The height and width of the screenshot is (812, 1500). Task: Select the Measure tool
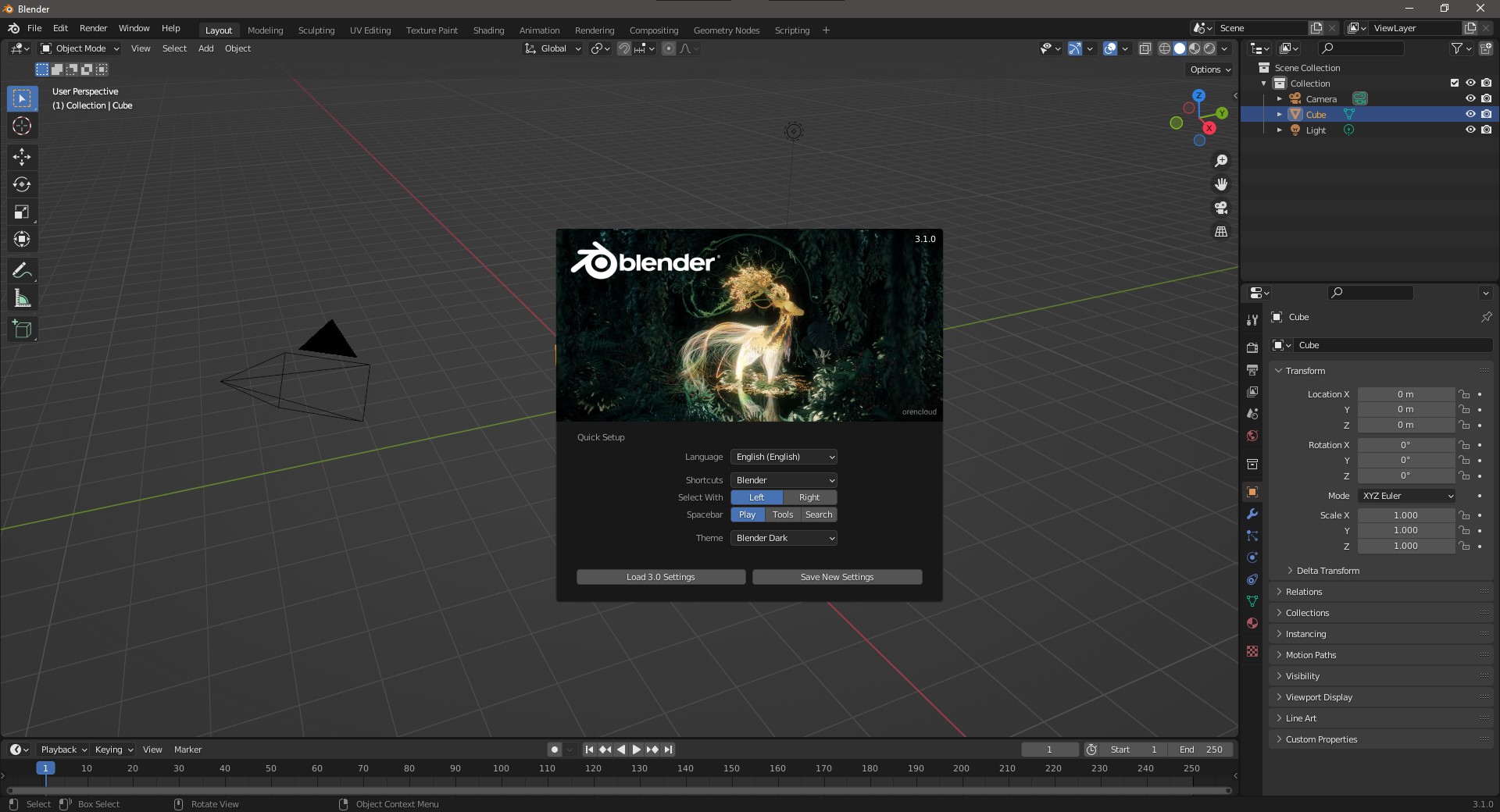pyautogui.click(x=22, y=298)
